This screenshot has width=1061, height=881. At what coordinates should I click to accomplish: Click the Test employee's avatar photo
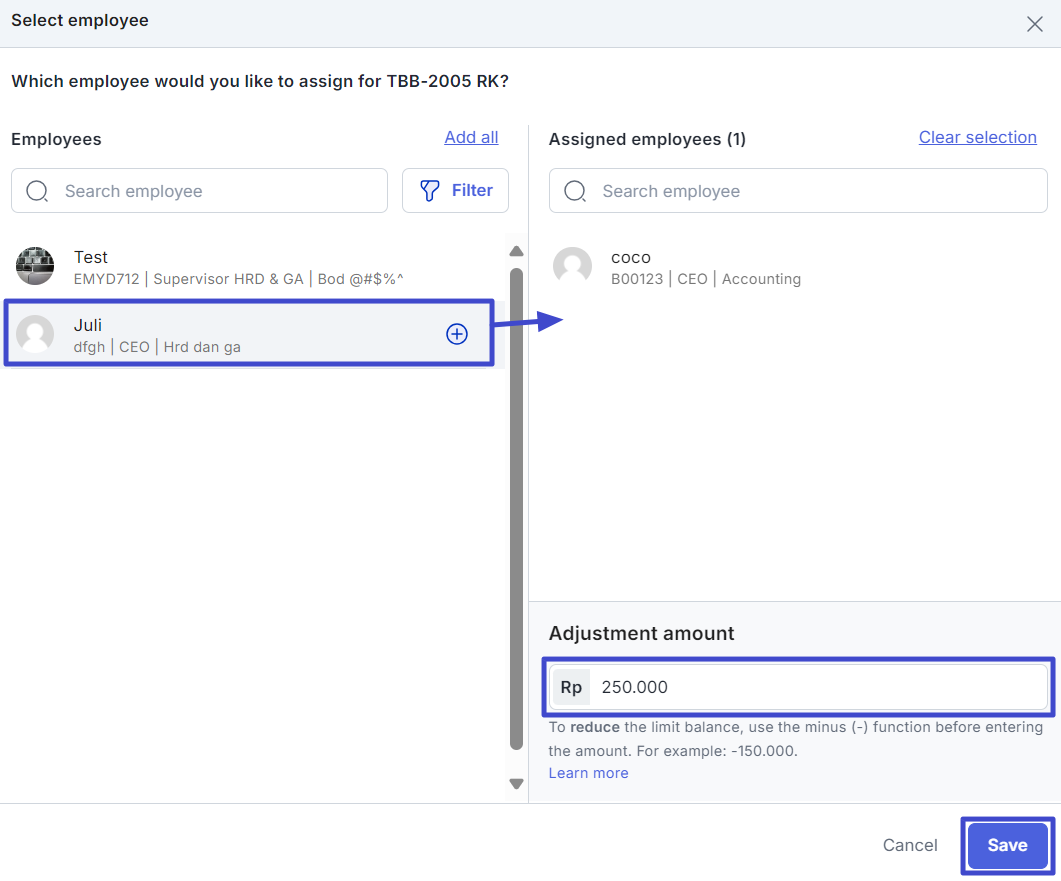tap(35, 266)
